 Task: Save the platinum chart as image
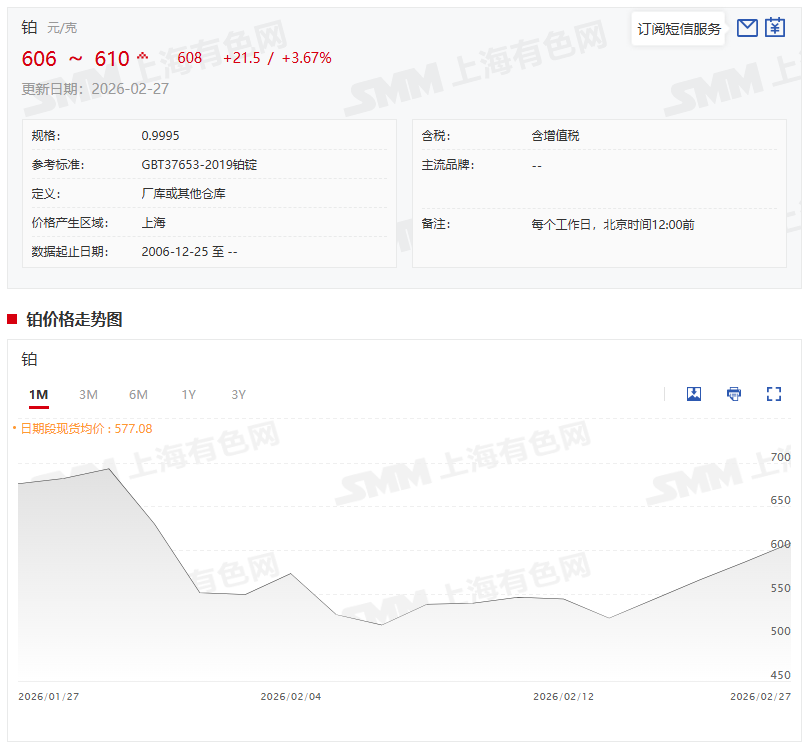pos(694,394)
